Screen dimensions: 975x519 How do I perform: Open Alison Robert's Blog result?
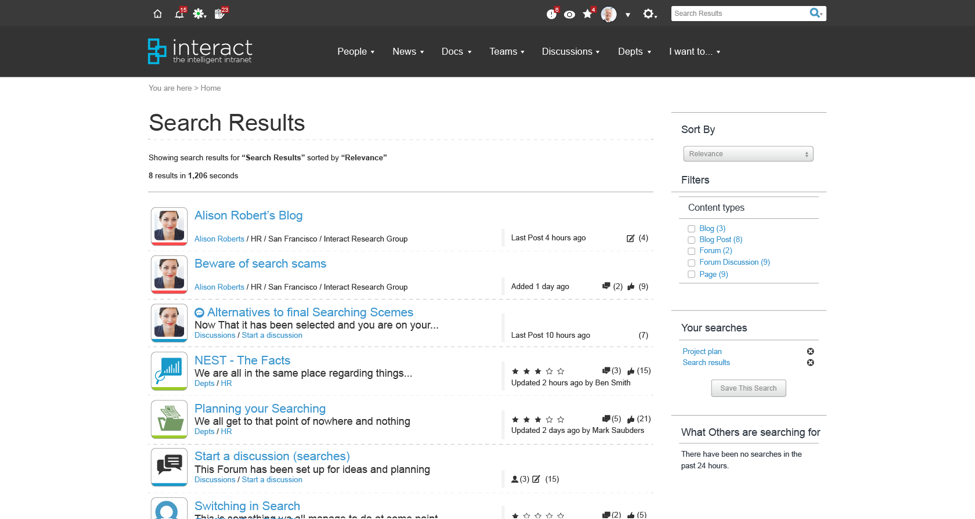click(x=248, y=215)
